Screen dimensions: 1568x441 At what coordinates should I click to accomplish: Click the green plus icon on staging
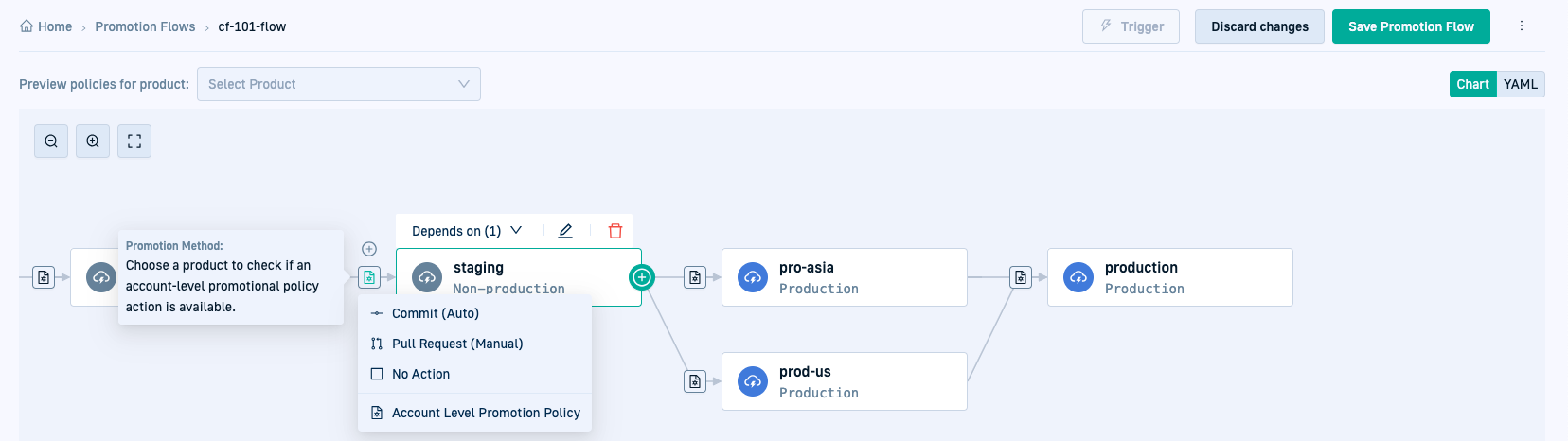[642, 277]
